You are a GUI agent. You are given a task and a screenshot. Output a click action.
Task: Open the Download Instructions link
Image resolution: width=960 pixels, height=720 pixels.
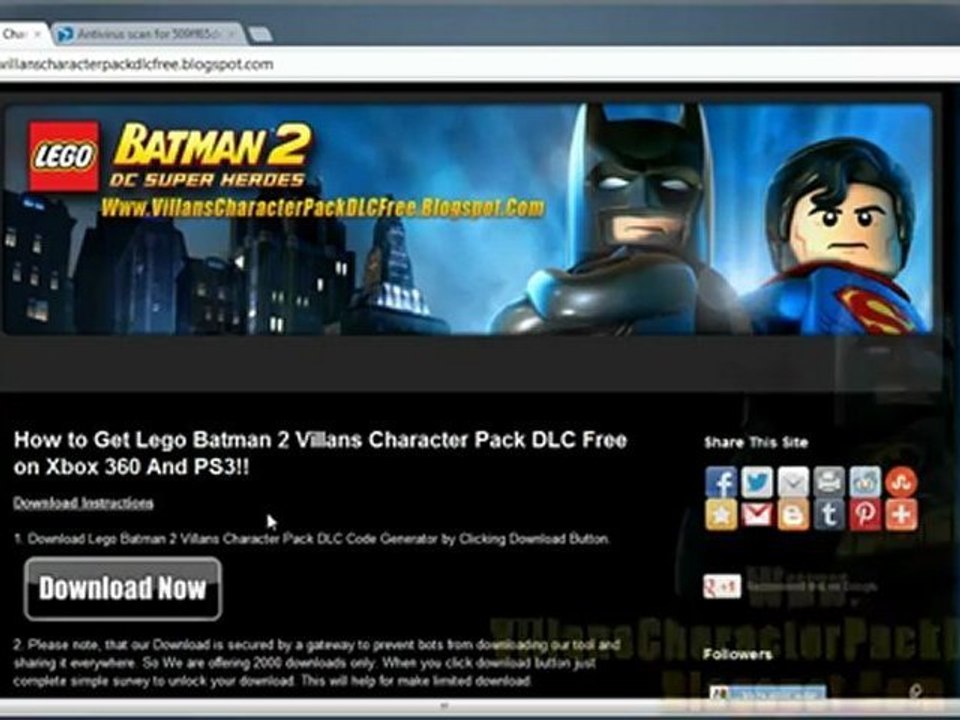click(83, 503)
